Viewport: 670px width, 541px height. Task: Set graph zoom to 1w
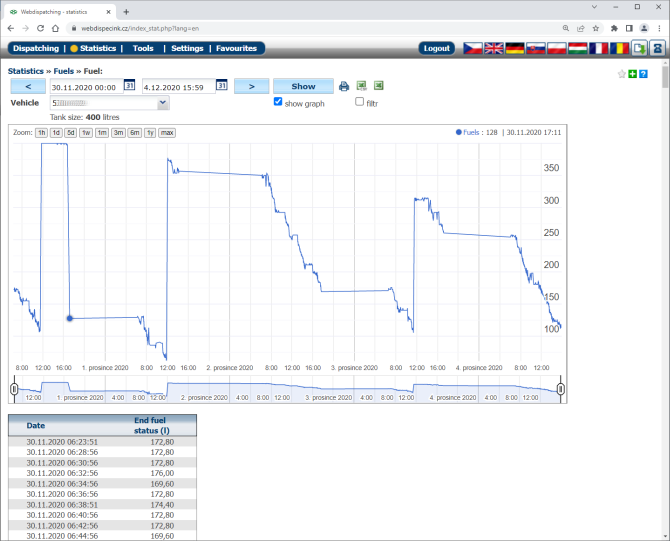(86, 133)
